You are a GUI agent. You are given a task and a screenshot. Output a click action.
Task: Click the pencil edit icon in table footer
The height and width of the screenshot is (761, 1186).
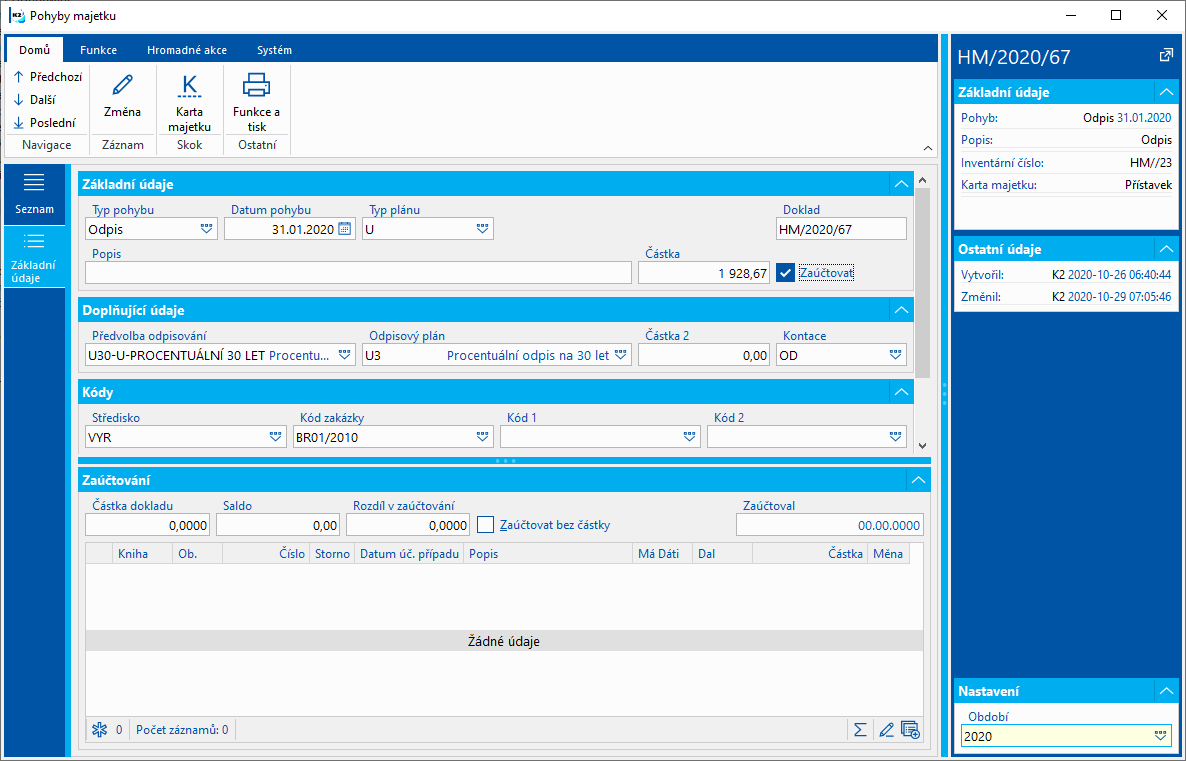[x=886, y=730]
